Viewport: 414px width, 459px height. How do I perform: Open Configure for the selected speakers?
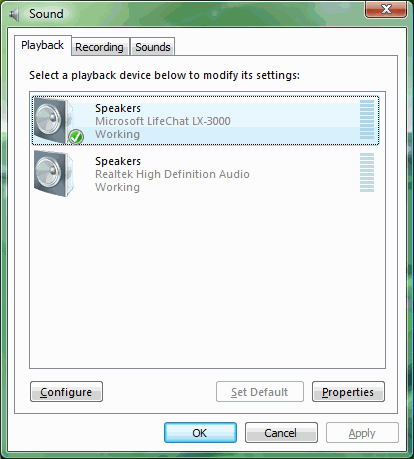click(x=66, y=392)
